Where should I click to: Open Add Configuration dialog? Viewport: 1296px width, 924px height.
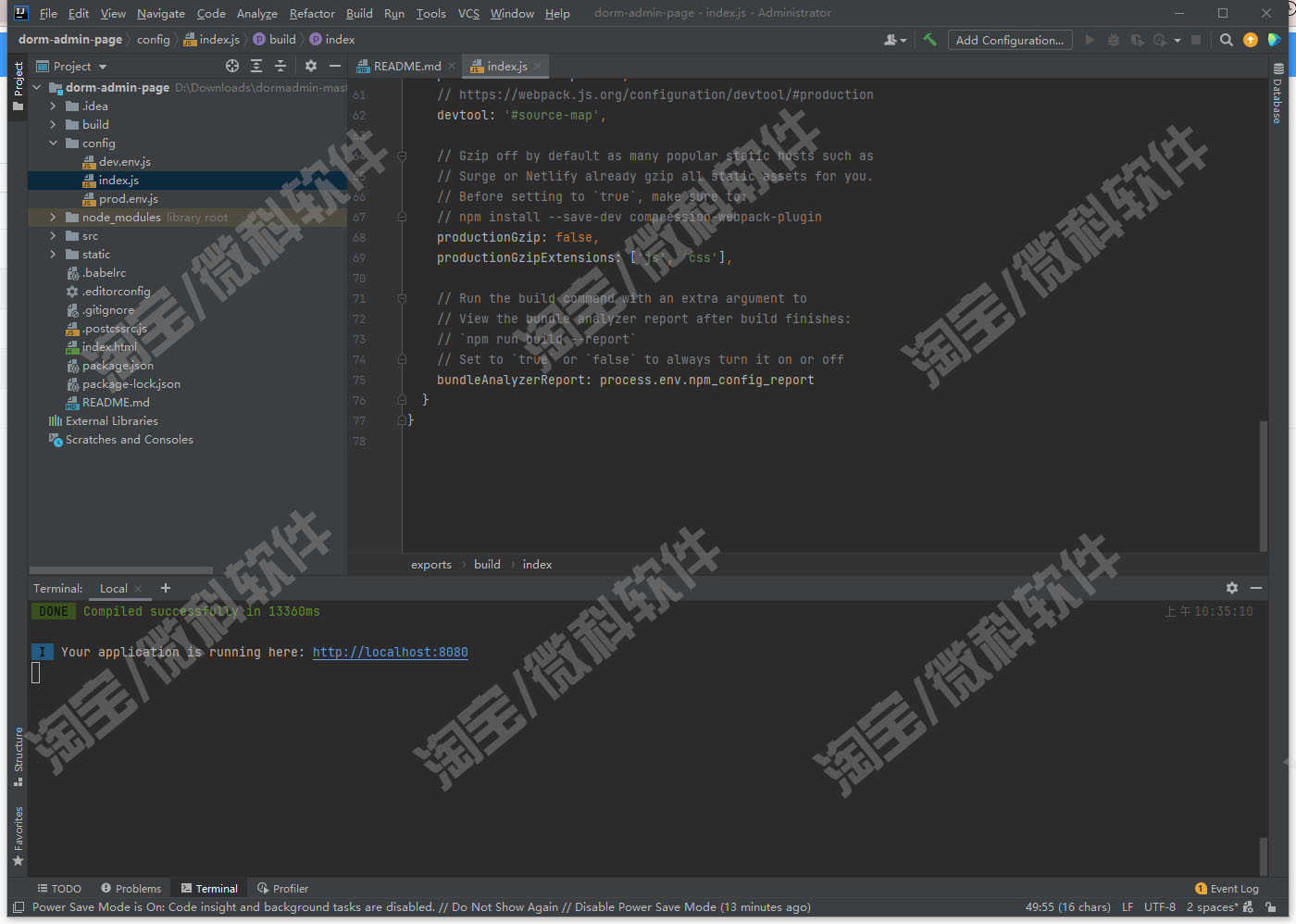(1010, 40)
